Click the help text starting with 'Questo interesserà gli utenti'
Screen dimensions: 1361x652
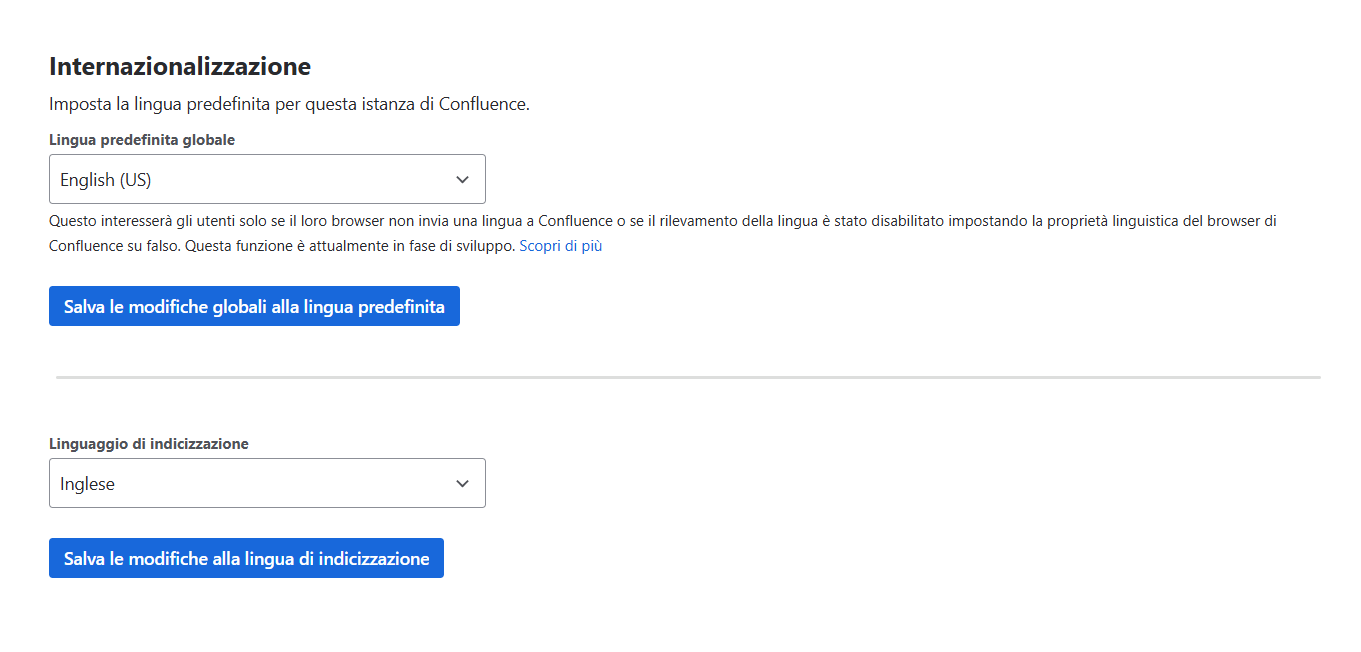tap(663, 233)
